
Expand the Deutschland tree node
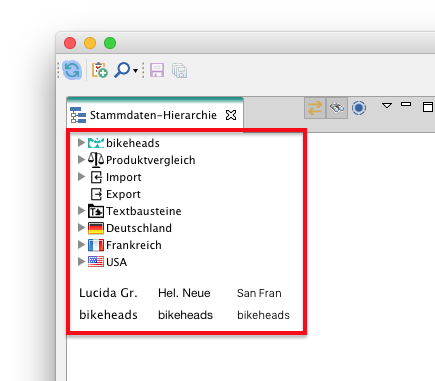tap(81, 228)
